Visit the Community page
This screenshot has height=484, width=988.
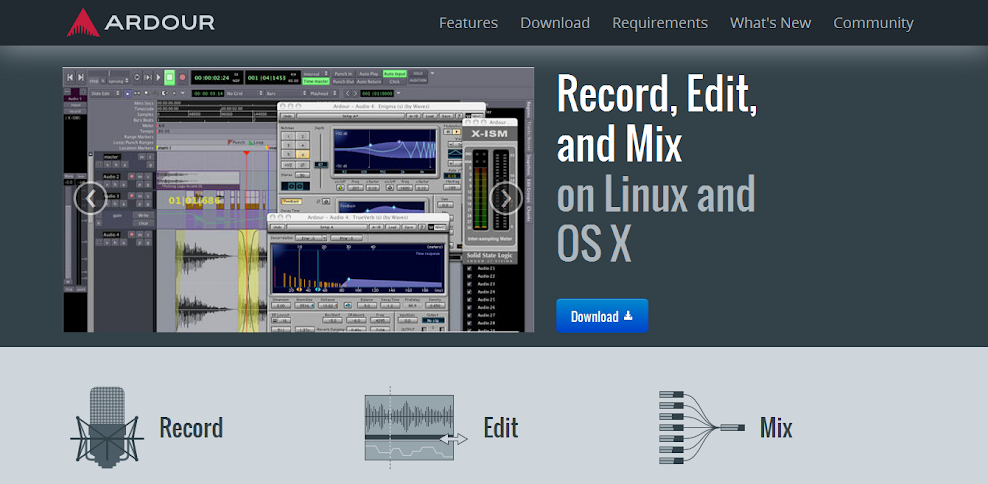tap(873, 23)
